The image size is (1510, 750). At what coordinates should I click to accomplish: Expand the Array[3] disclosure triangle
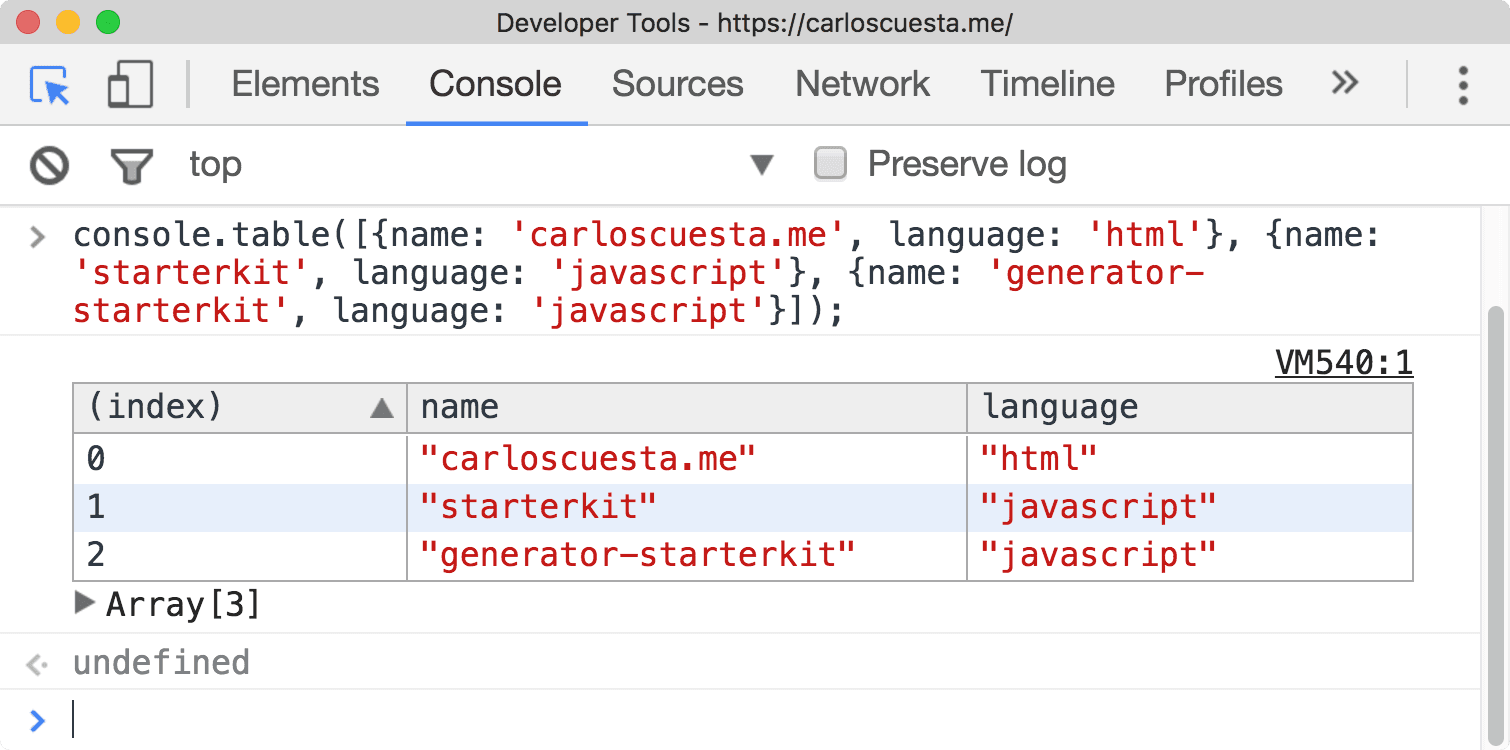click(85, 603)
